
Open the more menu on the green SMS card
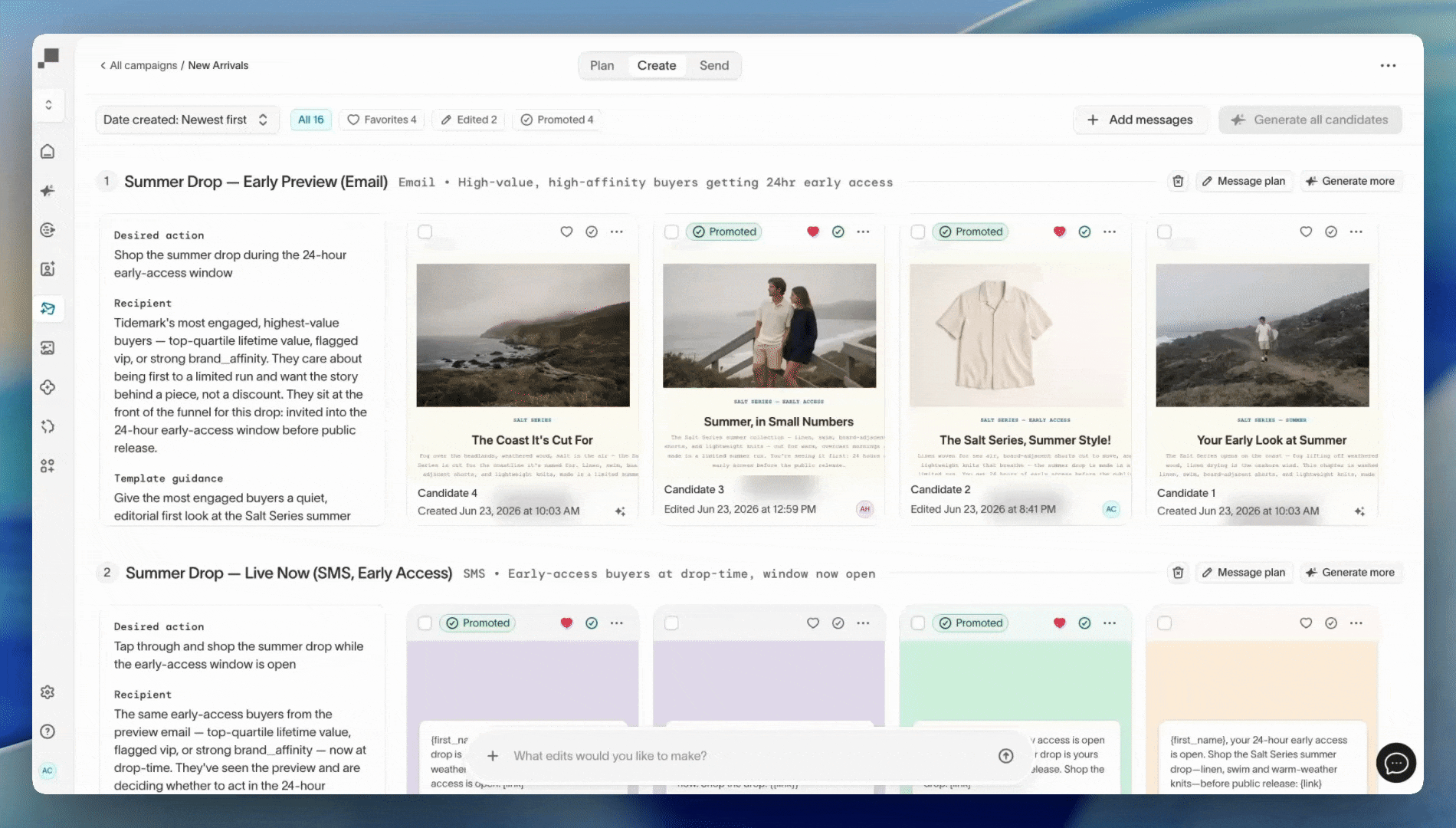point(1110,623)
